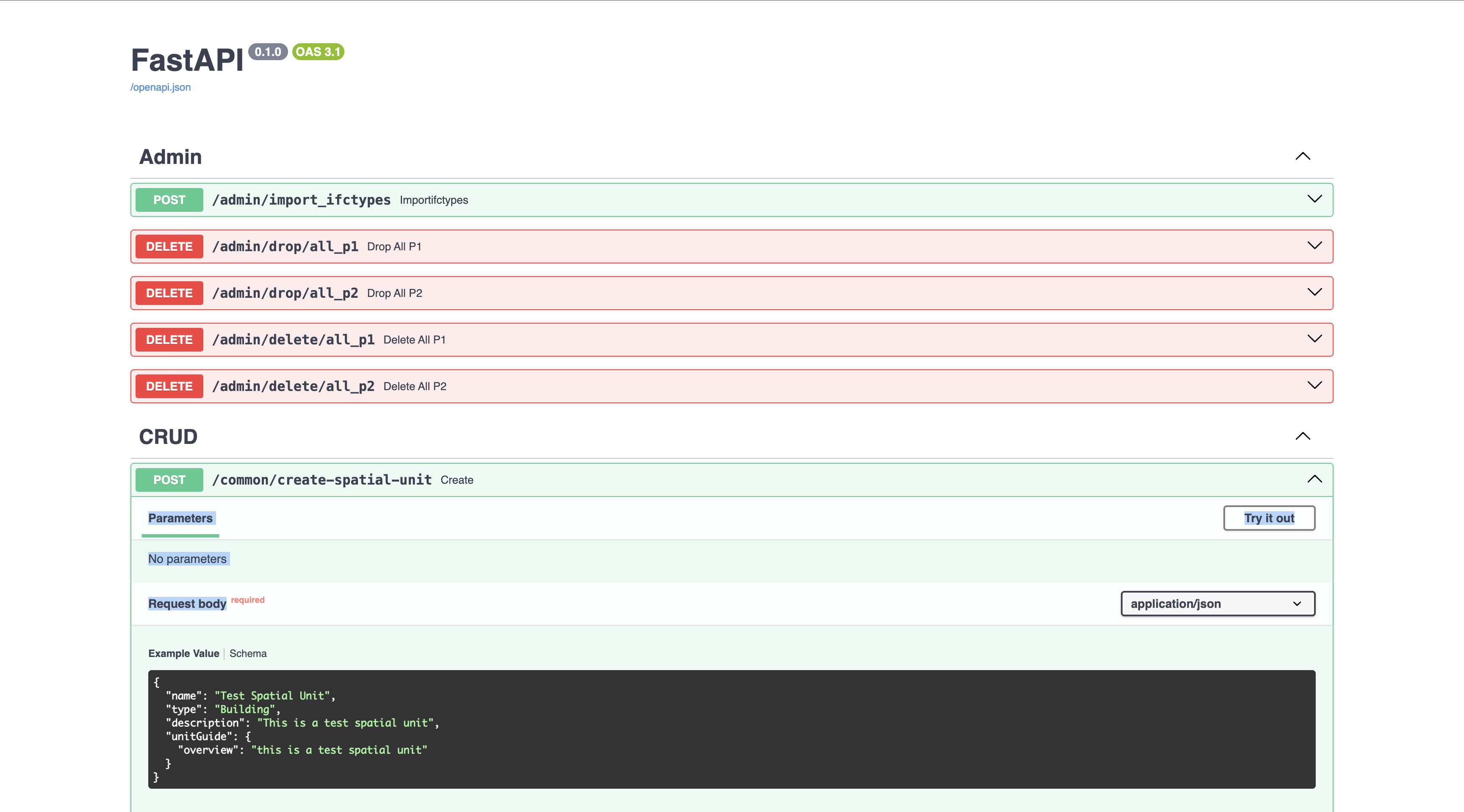Viewport: 1464px width, 812px height.
Task: Open the /openapi.json link
Action: pos(160,87)
